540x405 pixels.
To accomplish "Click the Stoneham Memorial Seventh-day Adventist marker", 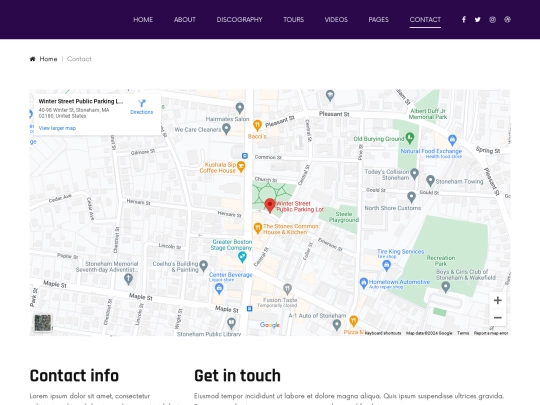I will [x=128, y=279].
